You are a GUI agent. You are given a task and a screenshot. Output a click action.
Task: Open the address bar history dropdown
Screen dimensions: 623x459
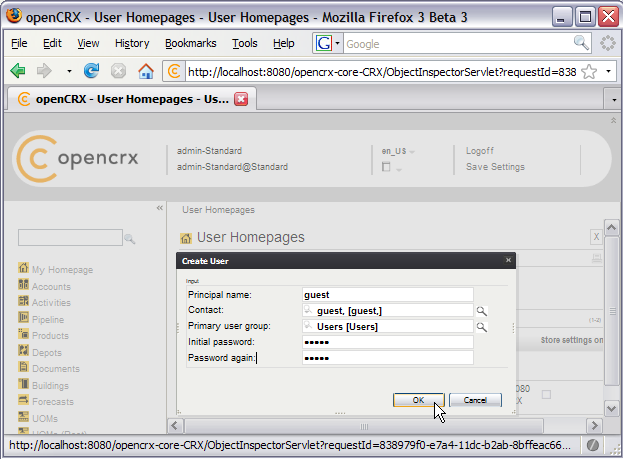(608, 72)
